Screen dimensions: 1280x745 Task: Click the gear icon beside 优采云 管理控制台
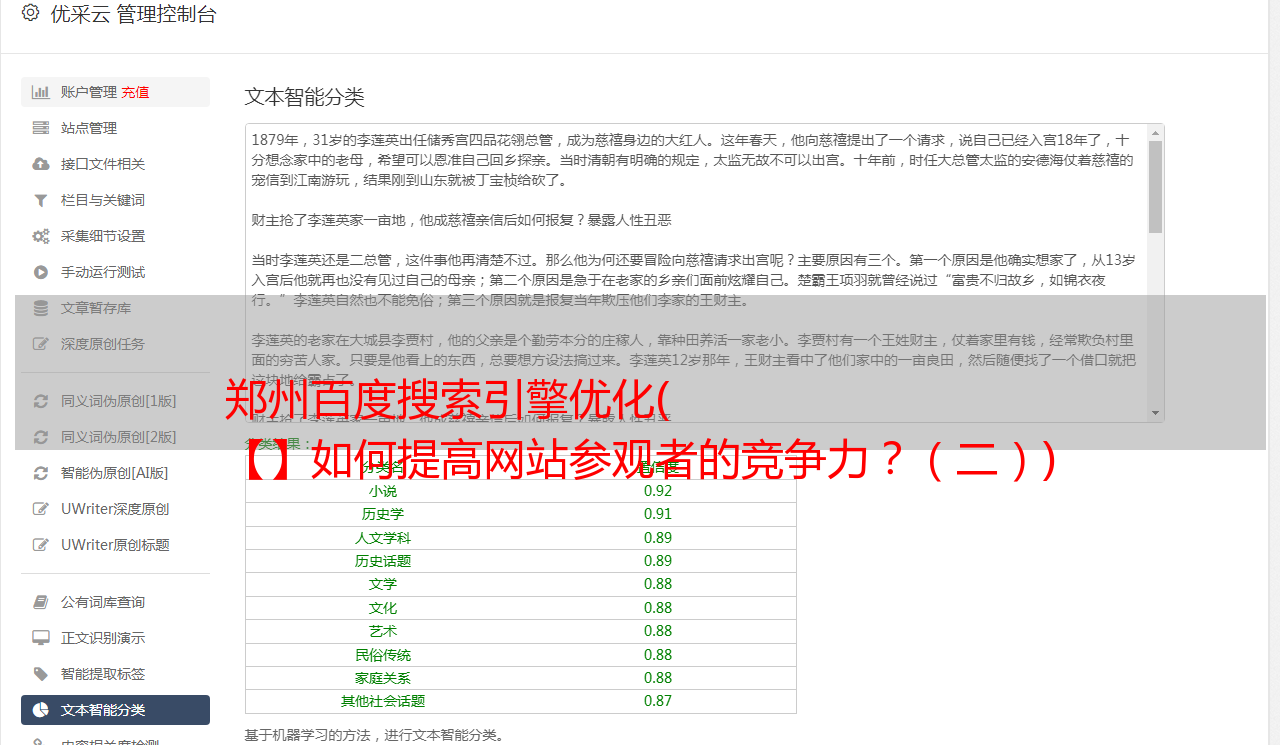point(30,13)
